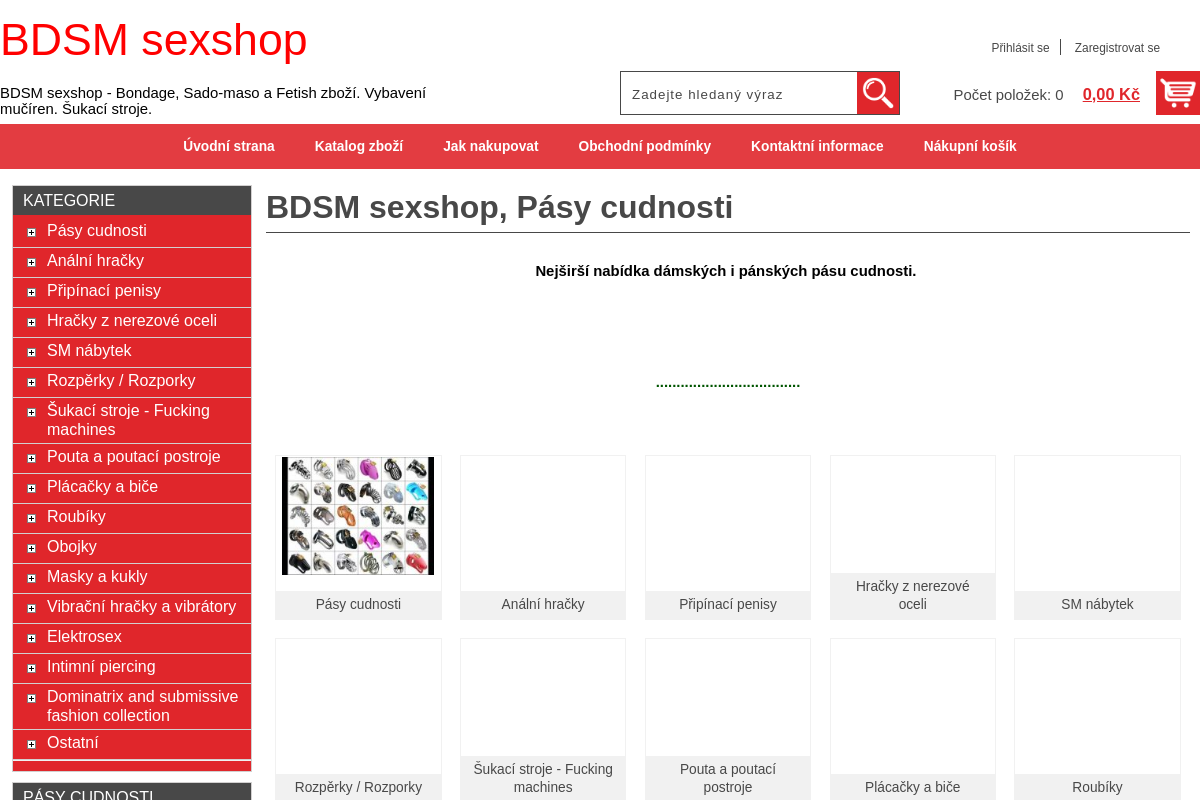
Task: Open Obchodní podmínky menu item
Action: coord(645,146)
